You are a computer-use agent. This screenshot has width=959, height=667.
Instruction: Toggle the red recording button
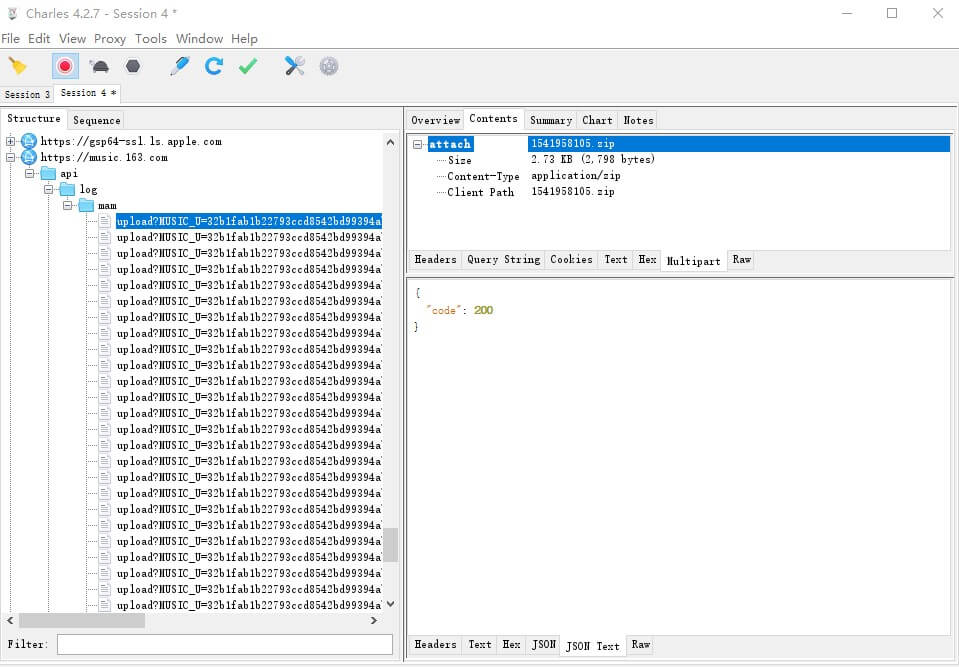pos(65,66)
